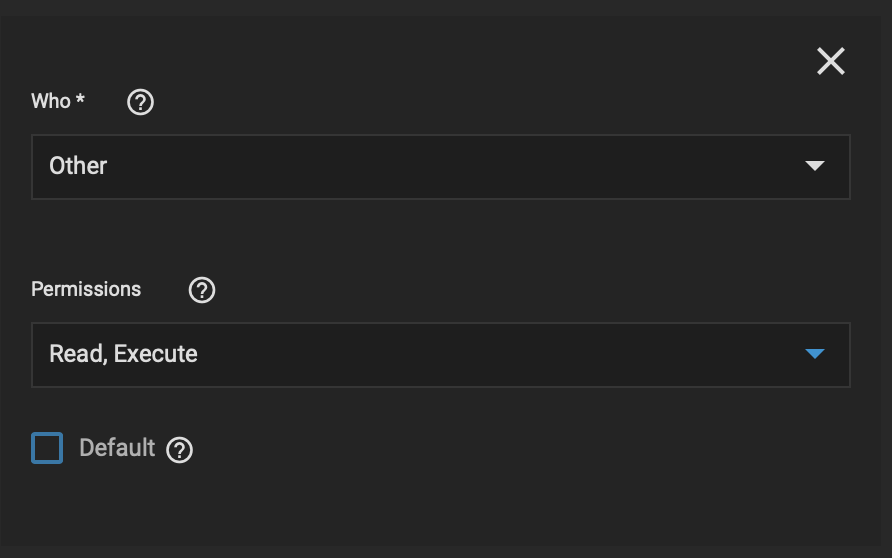Image resolution: width=892 pixels, height=558 pixels.
Task: Show the Permissions help tooltip icon
Action: click(x=202, y=290)
